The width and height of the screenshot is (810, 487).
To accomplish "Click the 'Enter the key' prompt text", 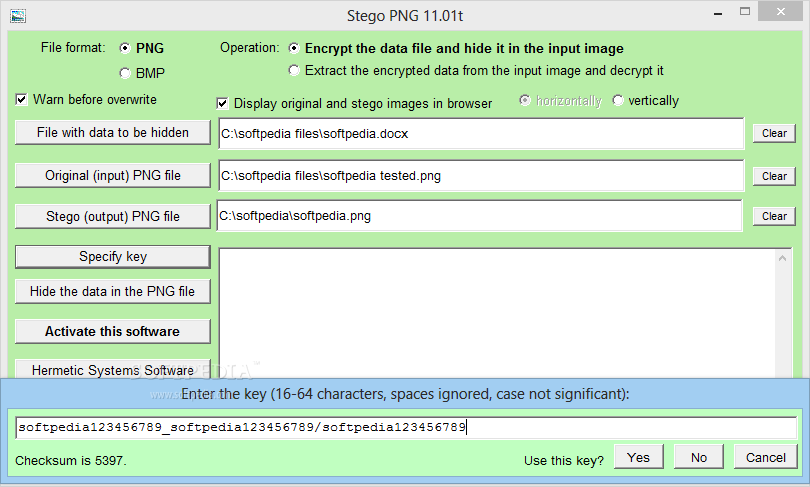I will tap(405, 394).
